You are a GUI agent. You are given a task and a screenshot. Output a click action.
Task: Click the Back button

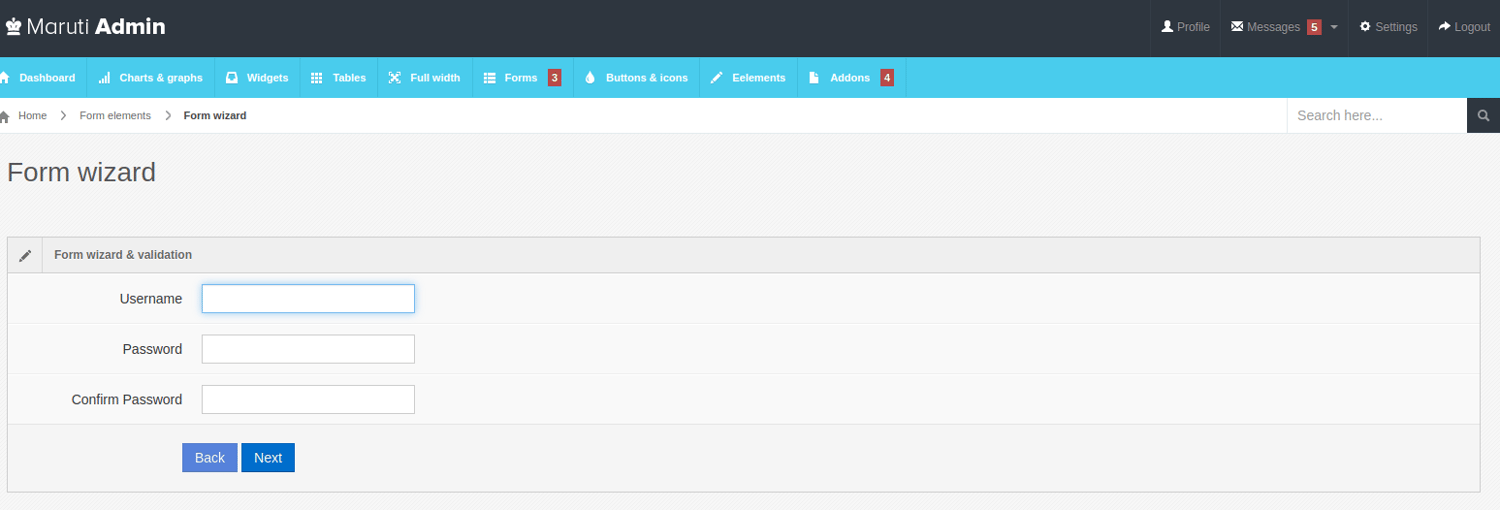click(x=210, y=458)
